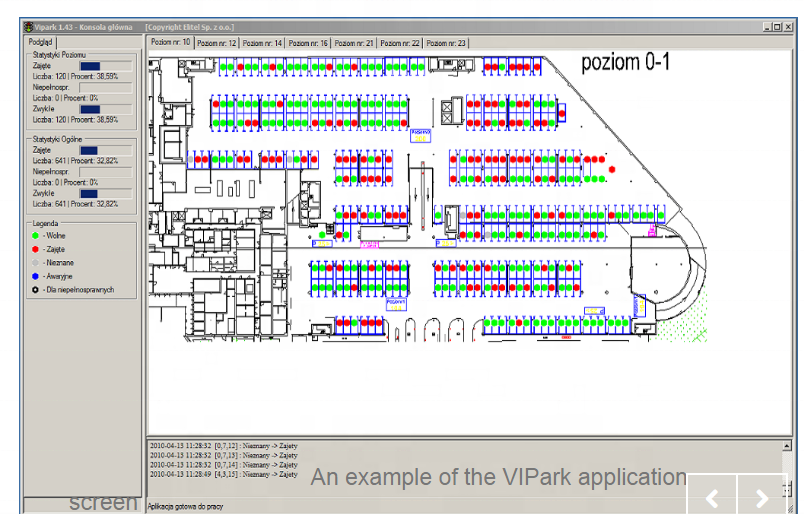
Task: Select the Podgląd tab in left panel
Action: pyautogui.click(x=41, y=42)
